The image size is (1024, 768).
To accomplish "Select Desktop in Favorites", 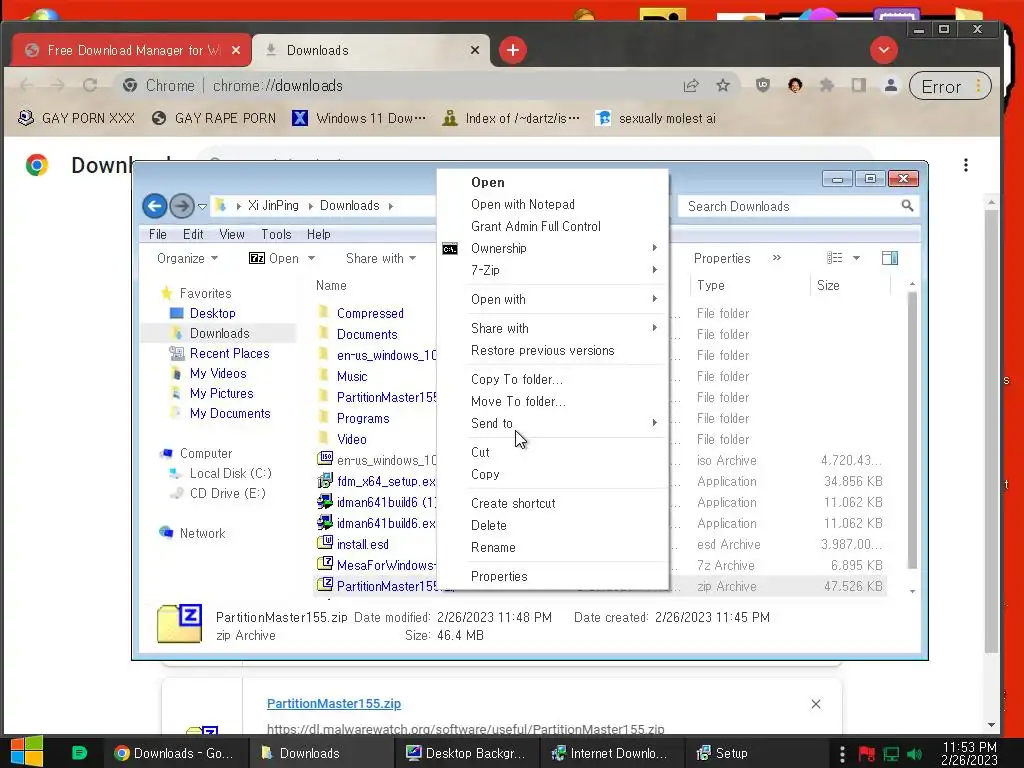I will [x=212, y=313].
